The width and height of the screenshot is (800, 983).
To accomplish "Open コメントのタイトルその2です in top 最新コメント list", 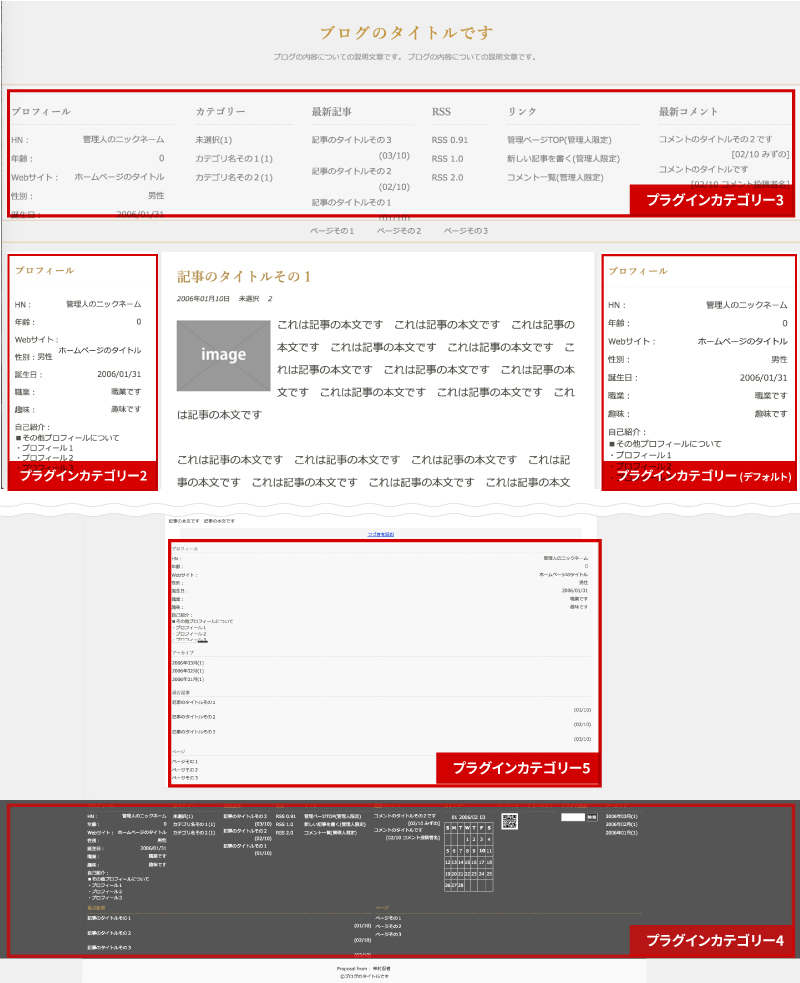I will point(715,139).
